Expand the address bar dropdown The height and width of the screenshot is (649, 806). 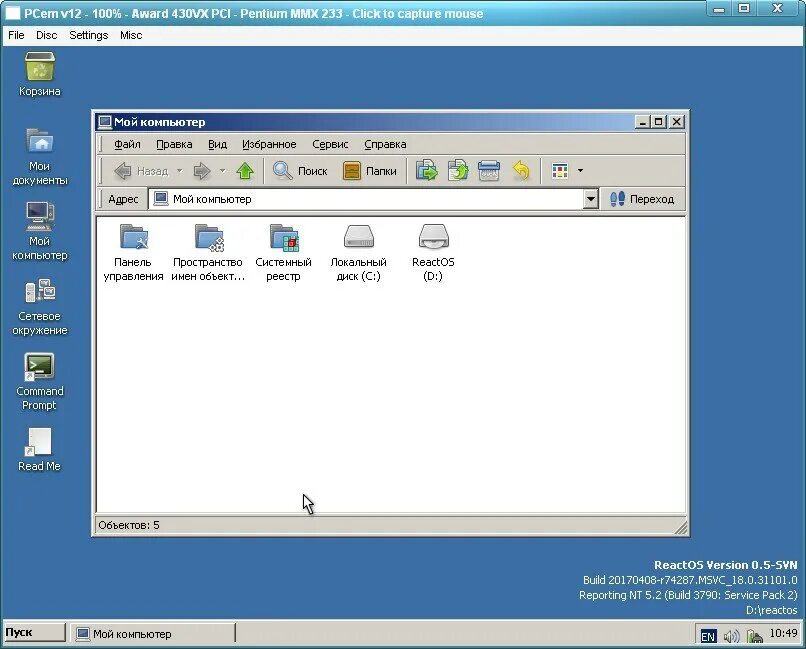[591, 199]
